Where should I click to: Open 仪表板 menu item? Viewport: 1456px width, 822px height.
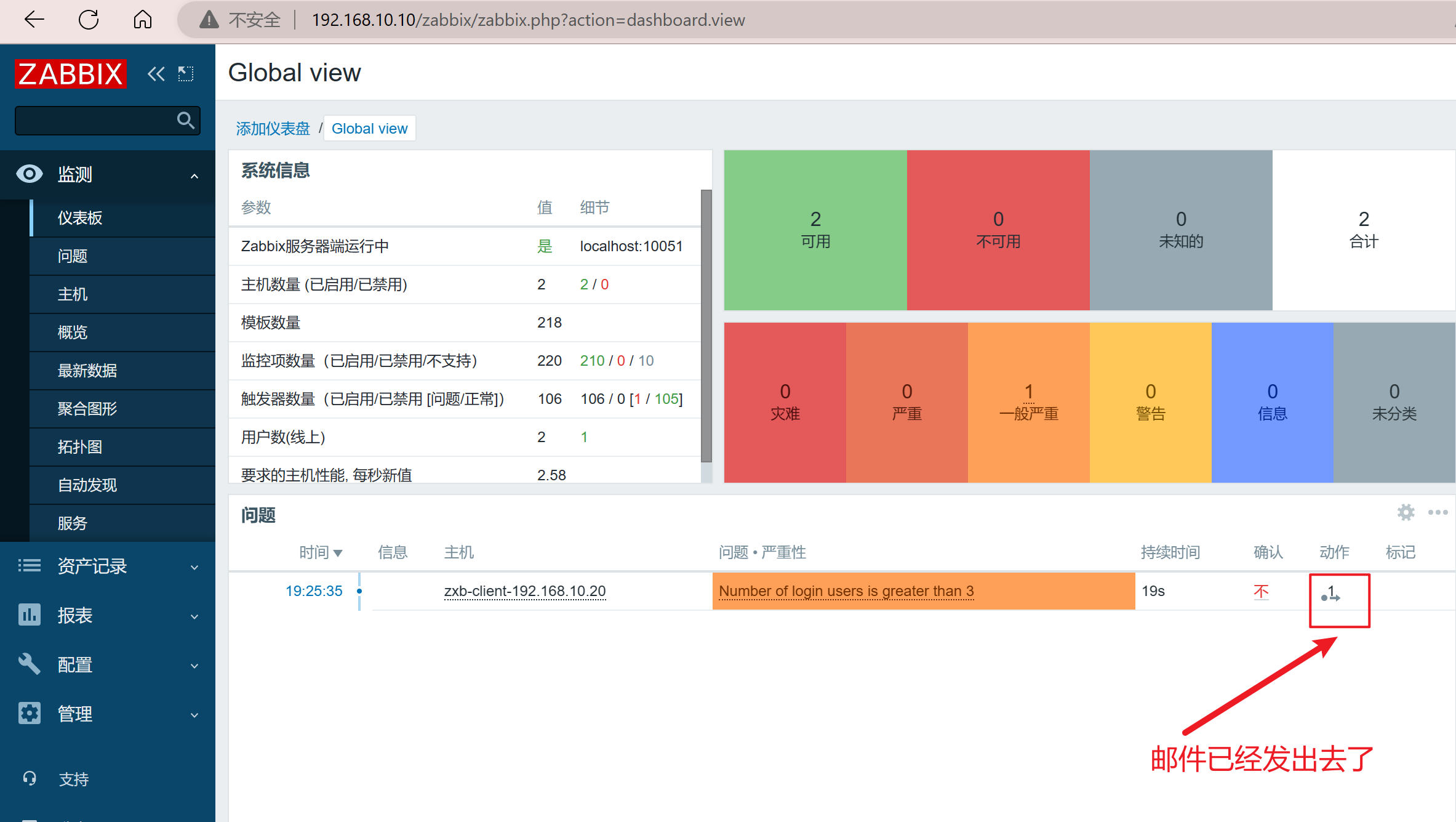pyautogui.click(x=122, y=218)
